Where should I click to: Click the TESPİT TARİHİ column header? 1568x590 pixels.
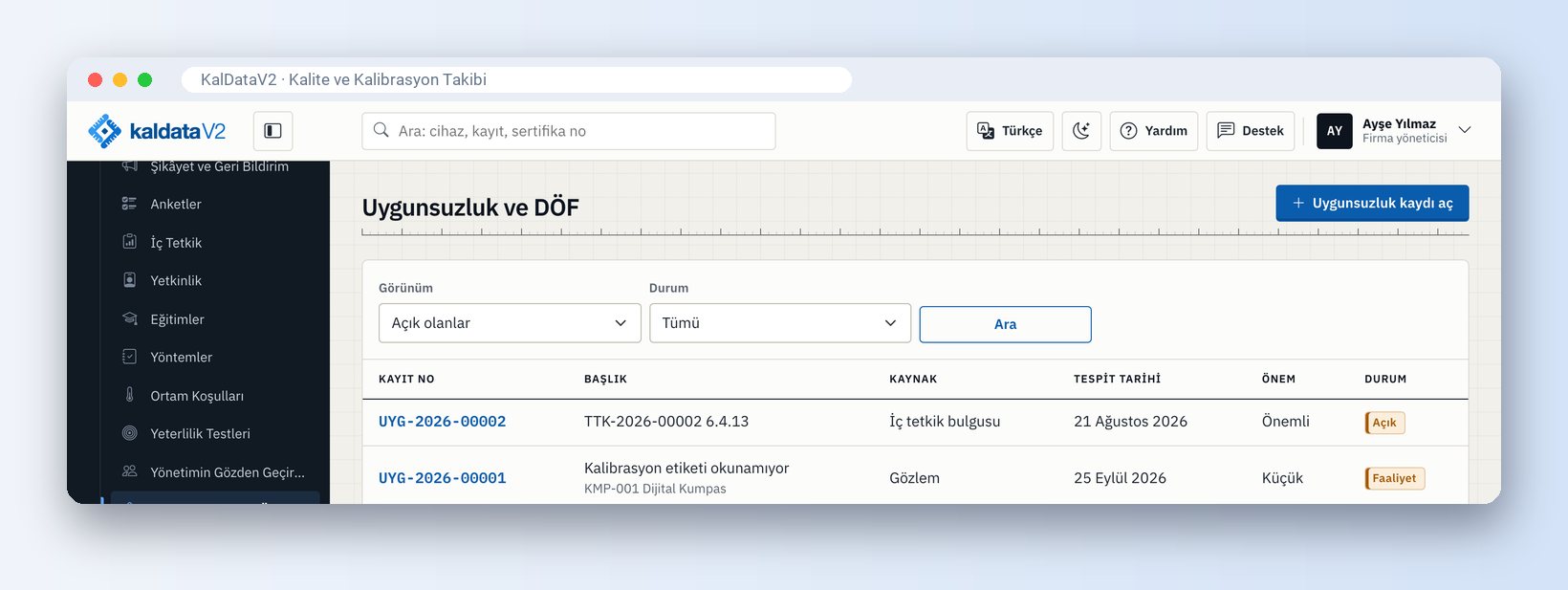(1117, 379)
